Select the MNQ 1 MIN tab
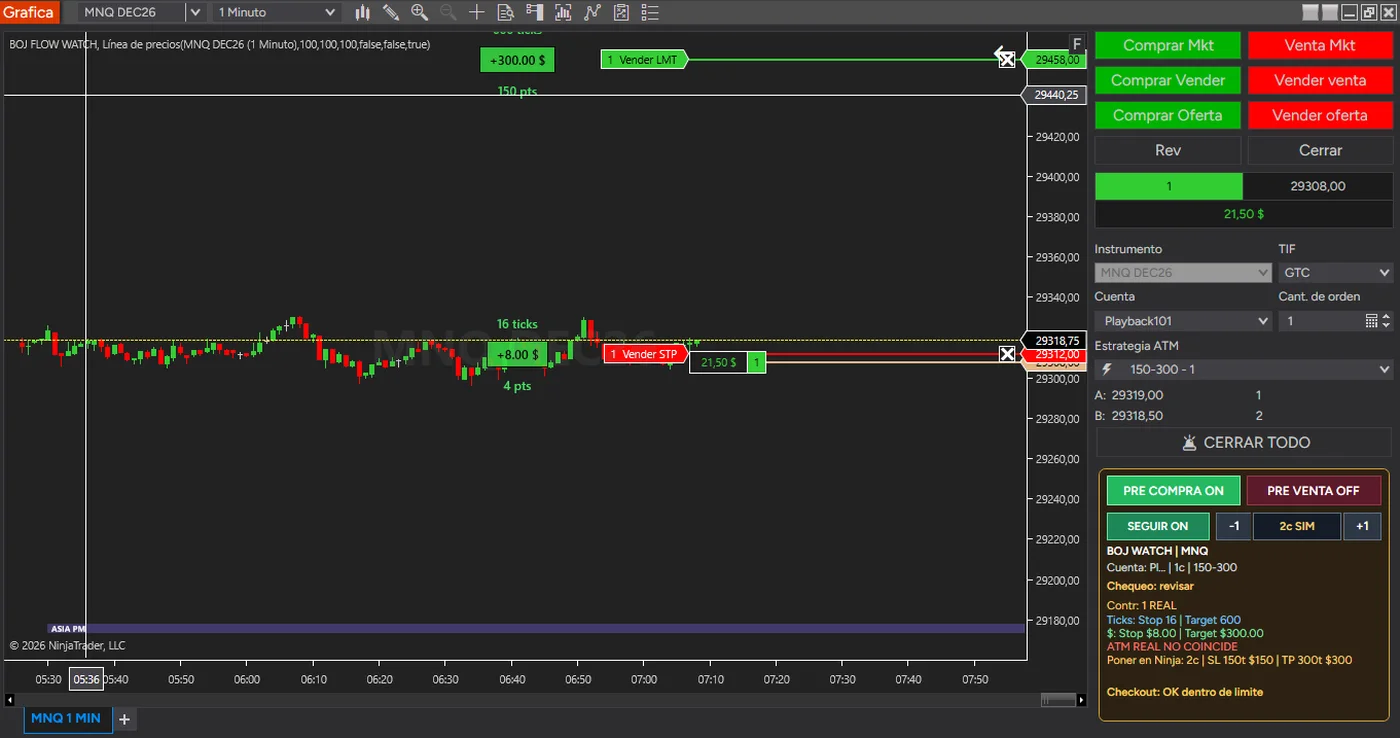 66,718
